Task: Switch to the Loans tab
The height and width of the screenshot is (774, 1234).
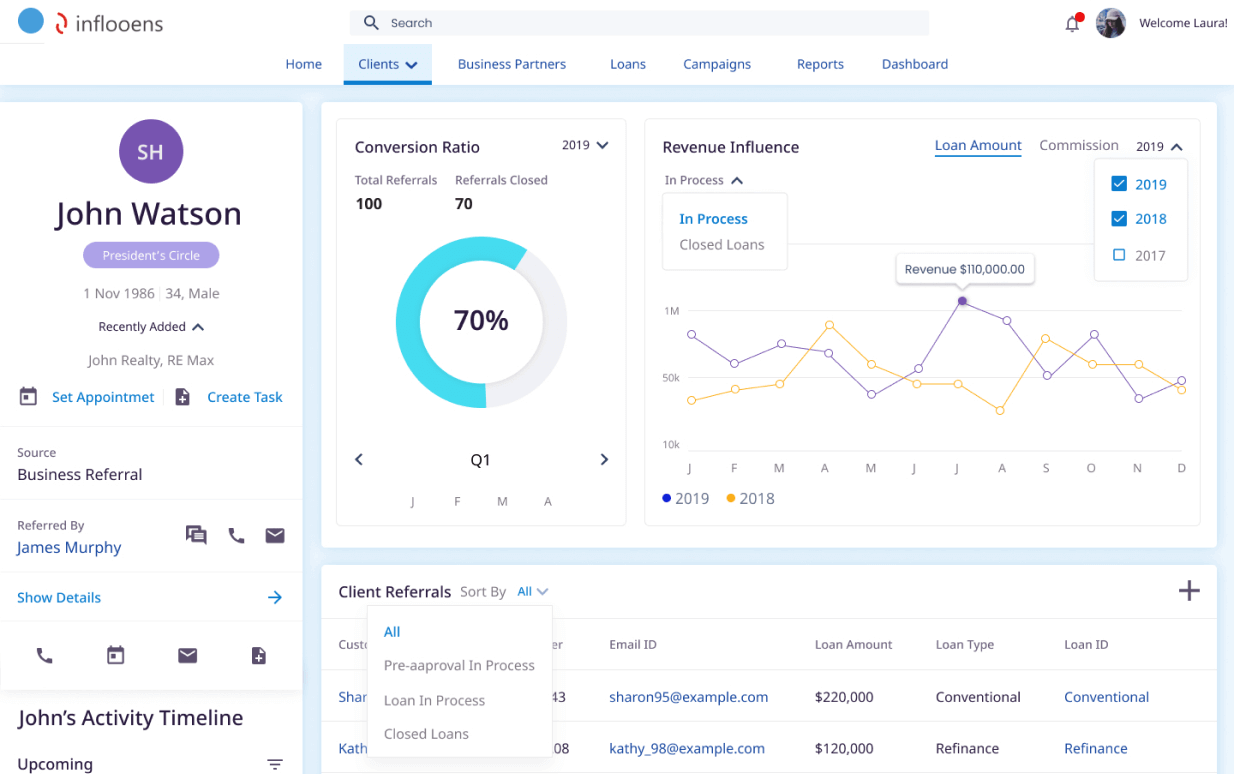Action: (x=627, y=63)
